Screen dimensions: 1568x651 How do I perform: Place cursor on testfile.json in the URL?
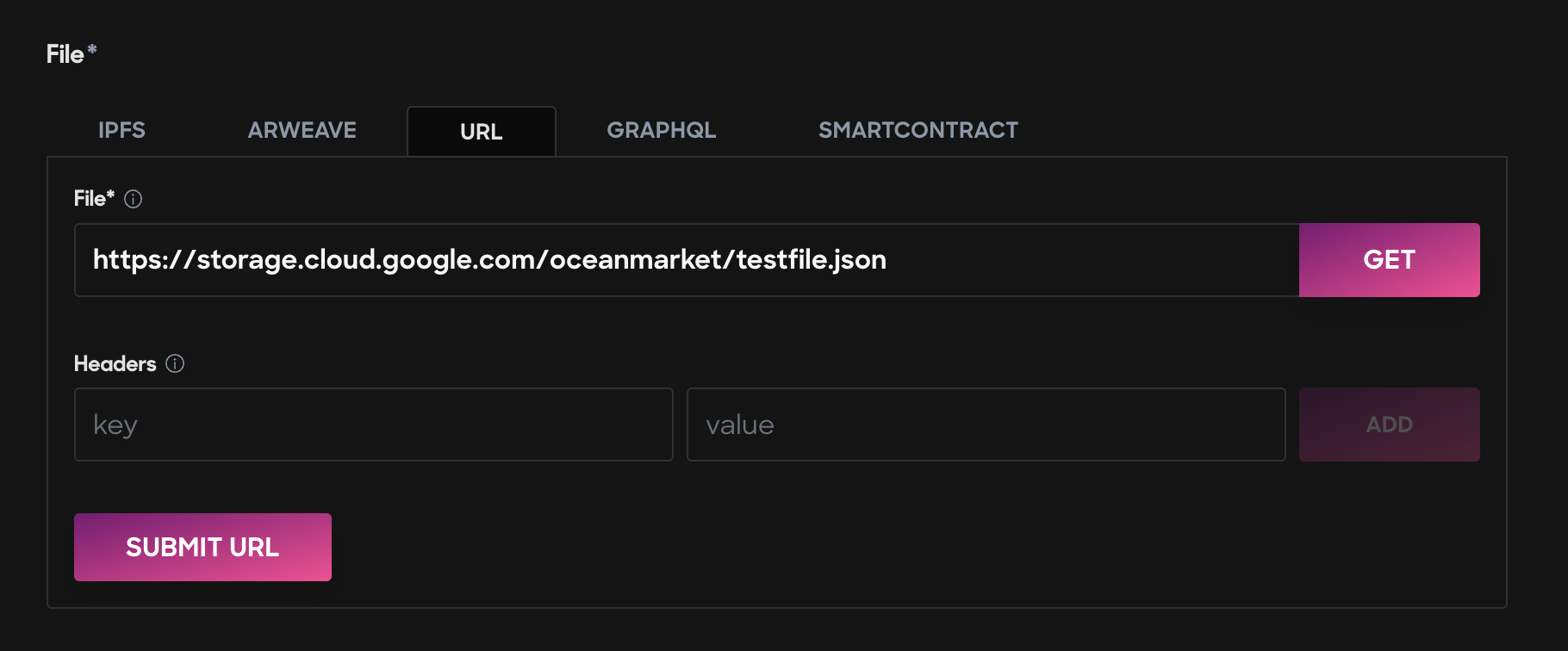click(812, 259)
